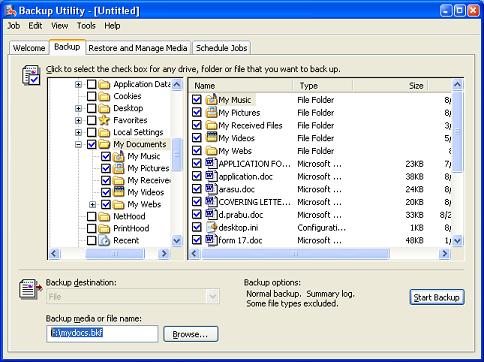The height and width of the screenshot is (362, 484).
Task: Click the Favorites star icon in tree
Action: point(104,120)
